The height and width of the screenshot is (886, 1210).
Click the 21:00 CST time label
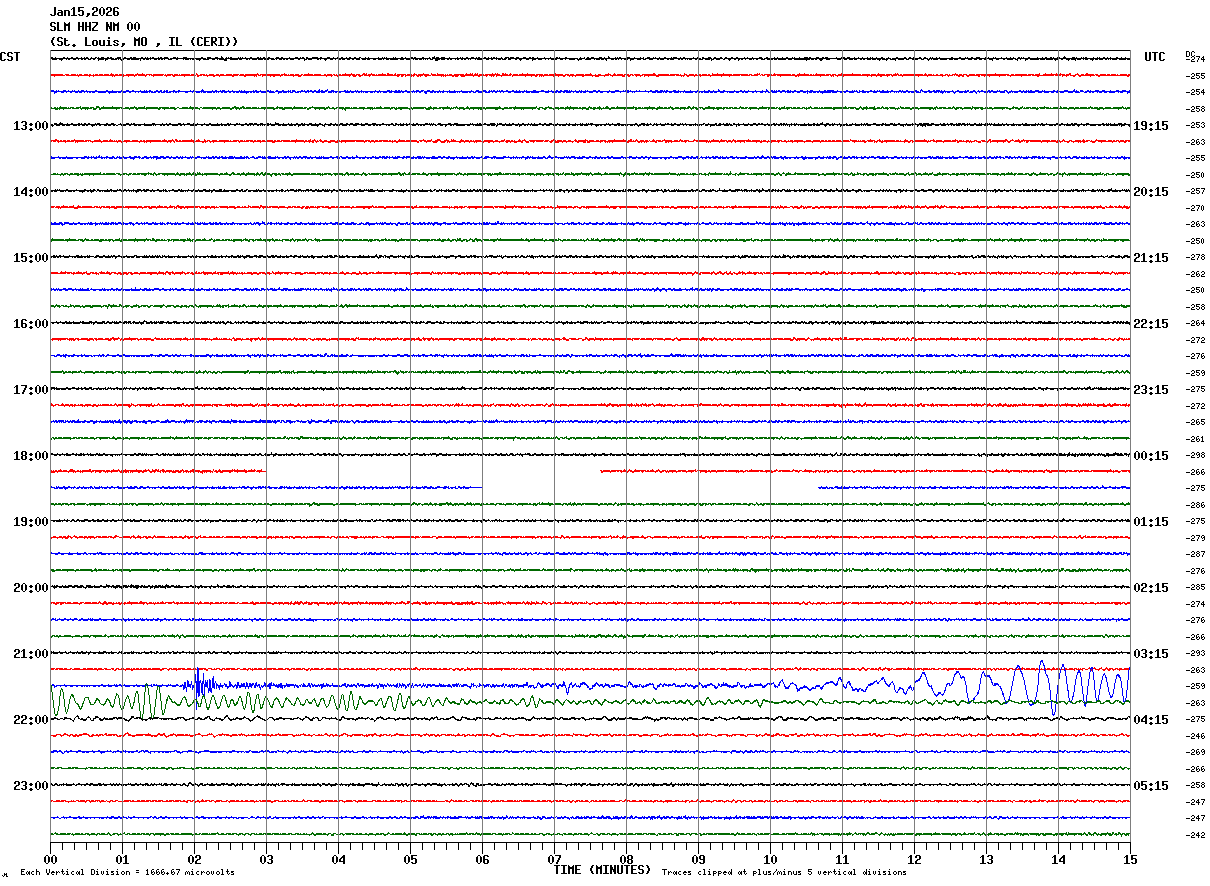[x=30, y=654]
